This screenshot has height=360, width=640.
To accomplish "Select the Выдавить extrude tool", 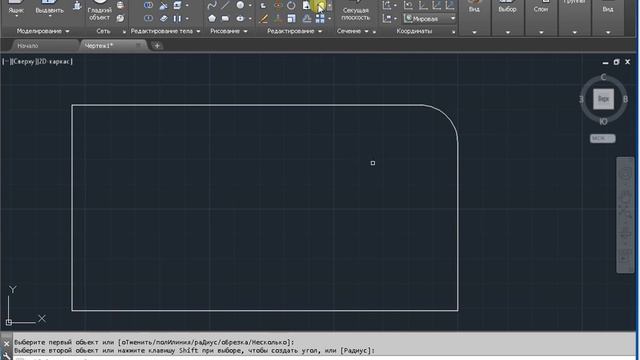I will click(49, 8).
